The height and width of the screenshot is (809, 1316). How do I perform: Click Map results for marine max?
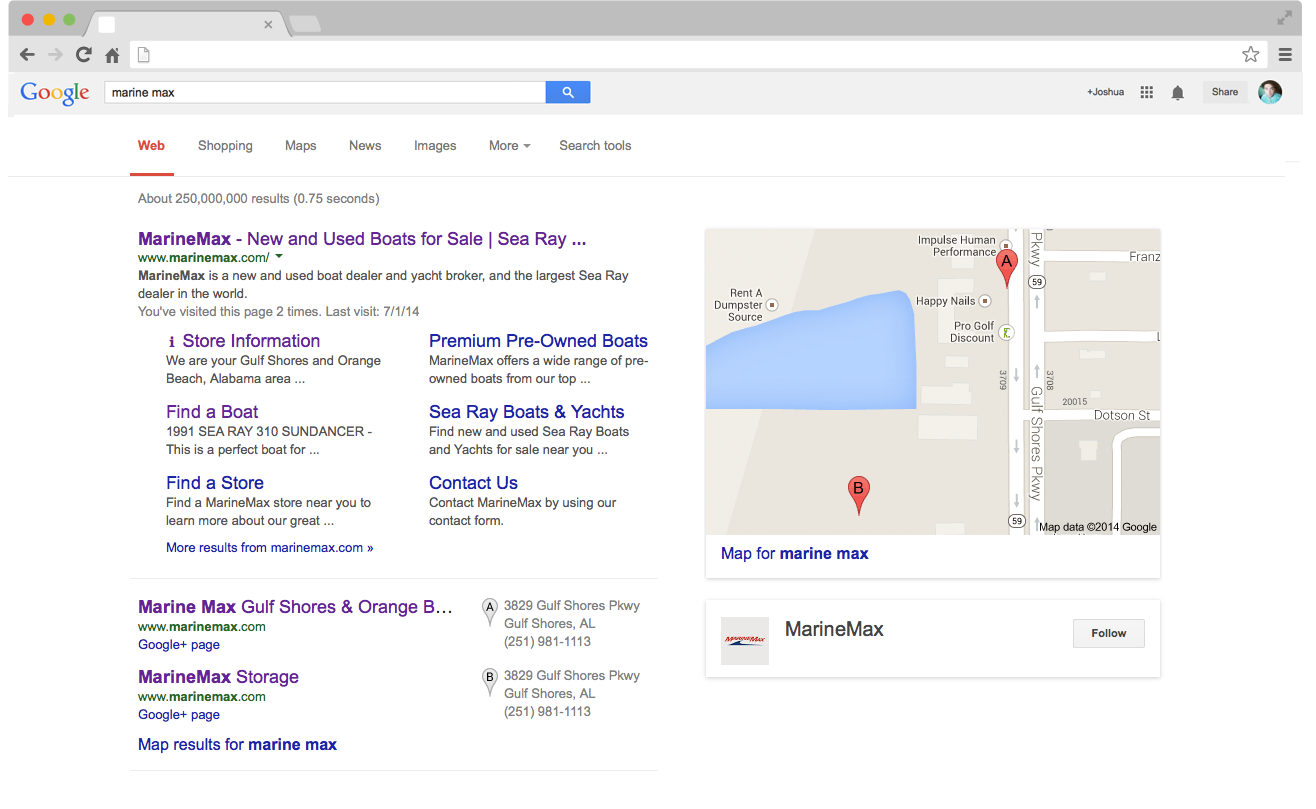pyautogui.click(x=237, y=745)
